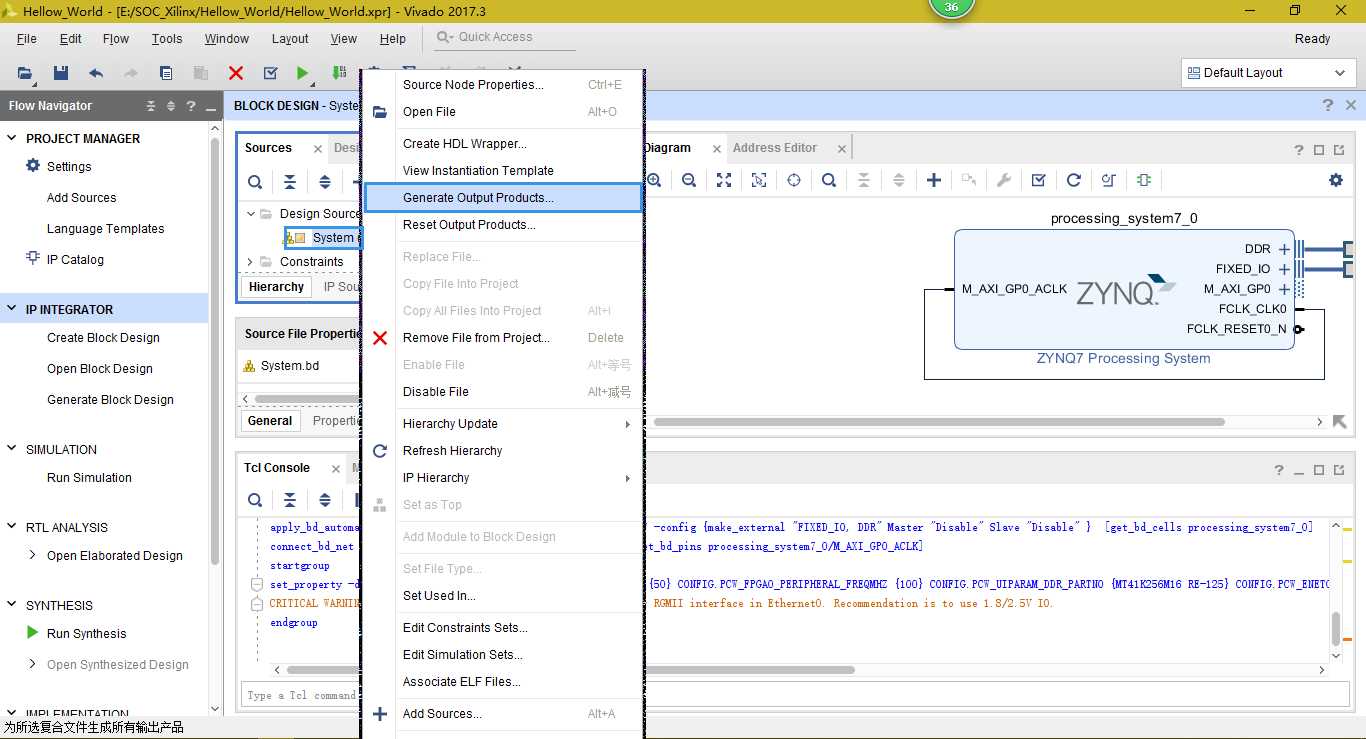This screenshot has width=1366, height=739.
Task: Click Generate Block Design link
Action: click(110, 399)
